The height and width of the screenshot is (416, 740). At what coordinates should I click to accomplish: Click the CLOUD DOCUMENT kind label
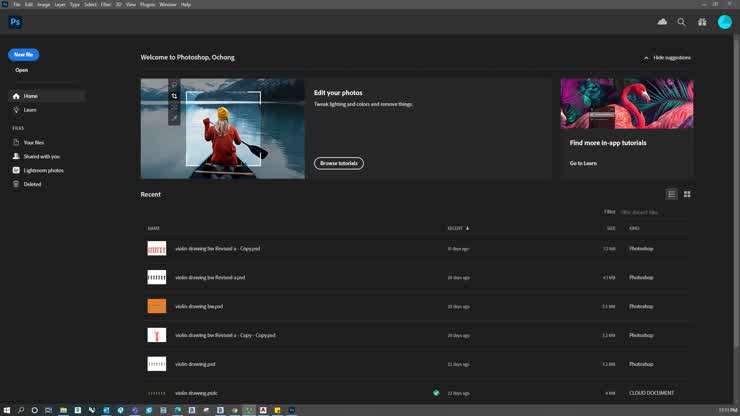point(651,393)
